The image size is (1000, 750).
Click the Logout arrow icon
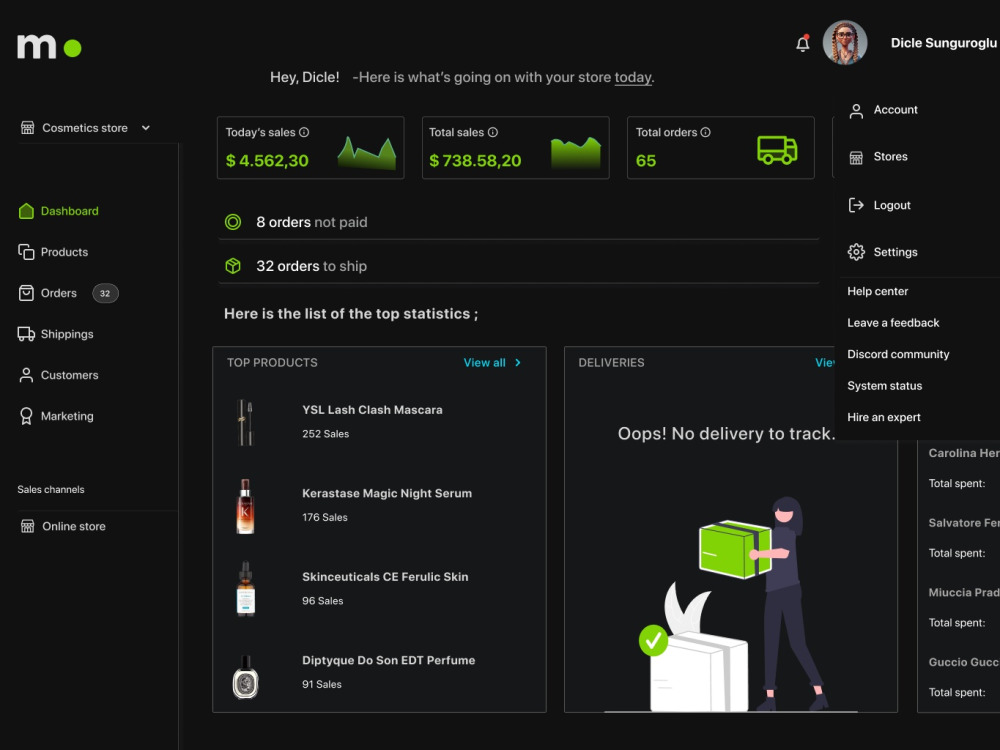(x=856, y=205)
